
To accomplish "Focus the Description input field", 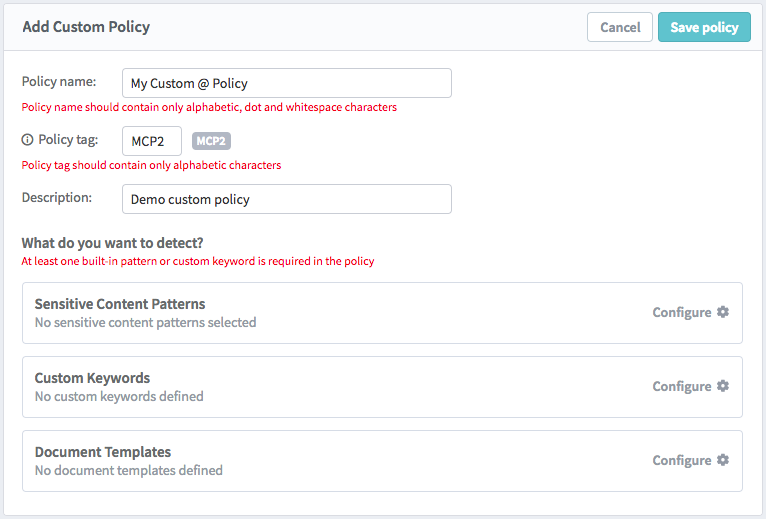I will (x=287, y=199).
